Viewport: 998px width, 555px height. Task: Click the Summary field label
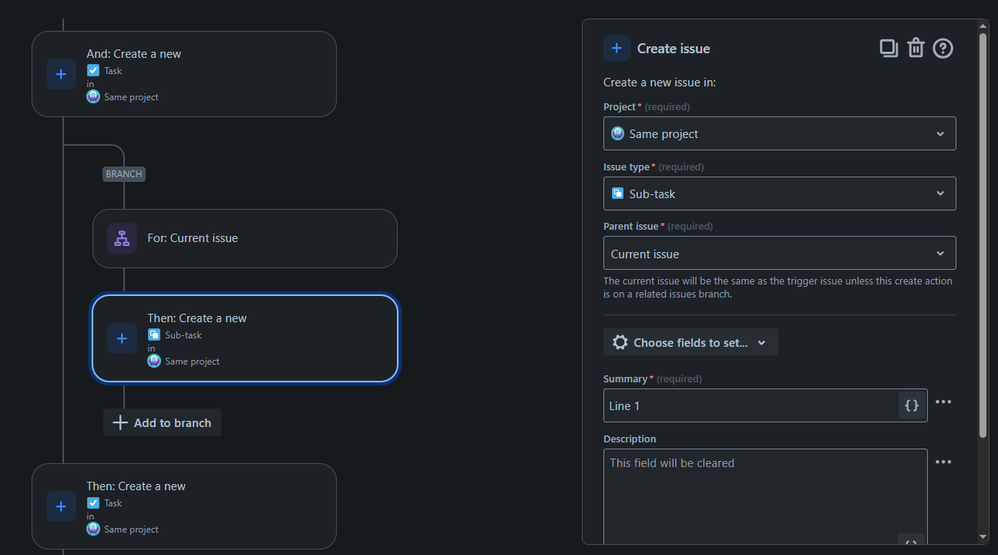click(625, 379)
